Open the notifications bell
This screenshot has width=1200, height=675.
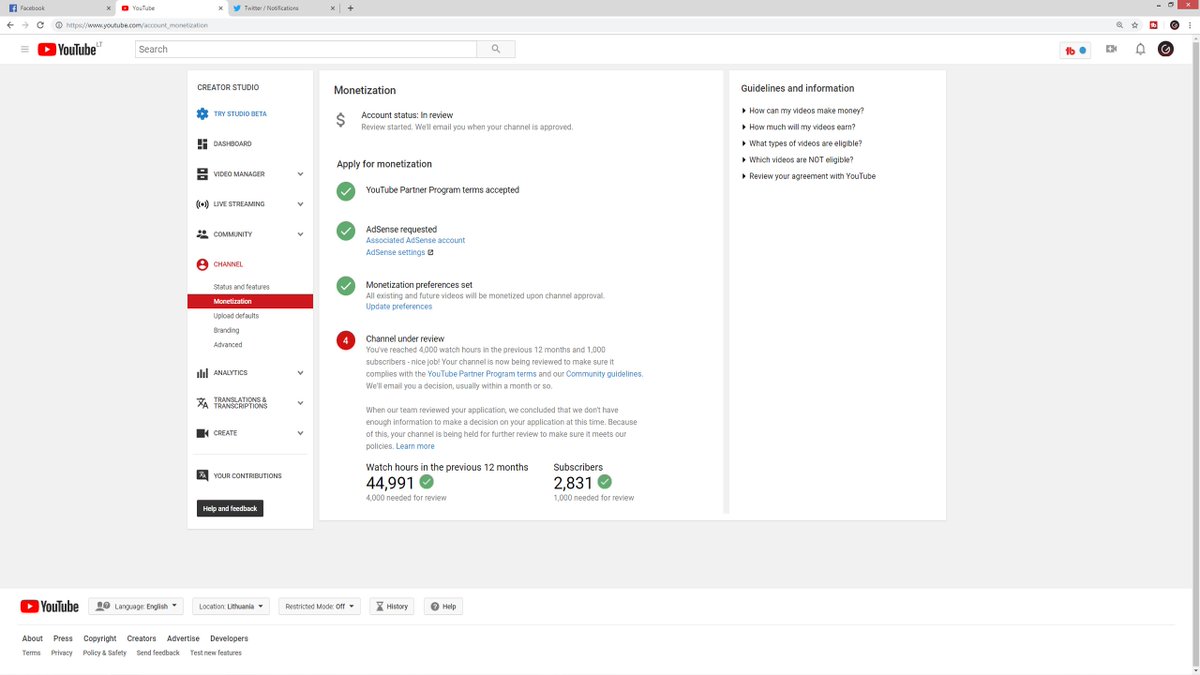click(1140, 49)
